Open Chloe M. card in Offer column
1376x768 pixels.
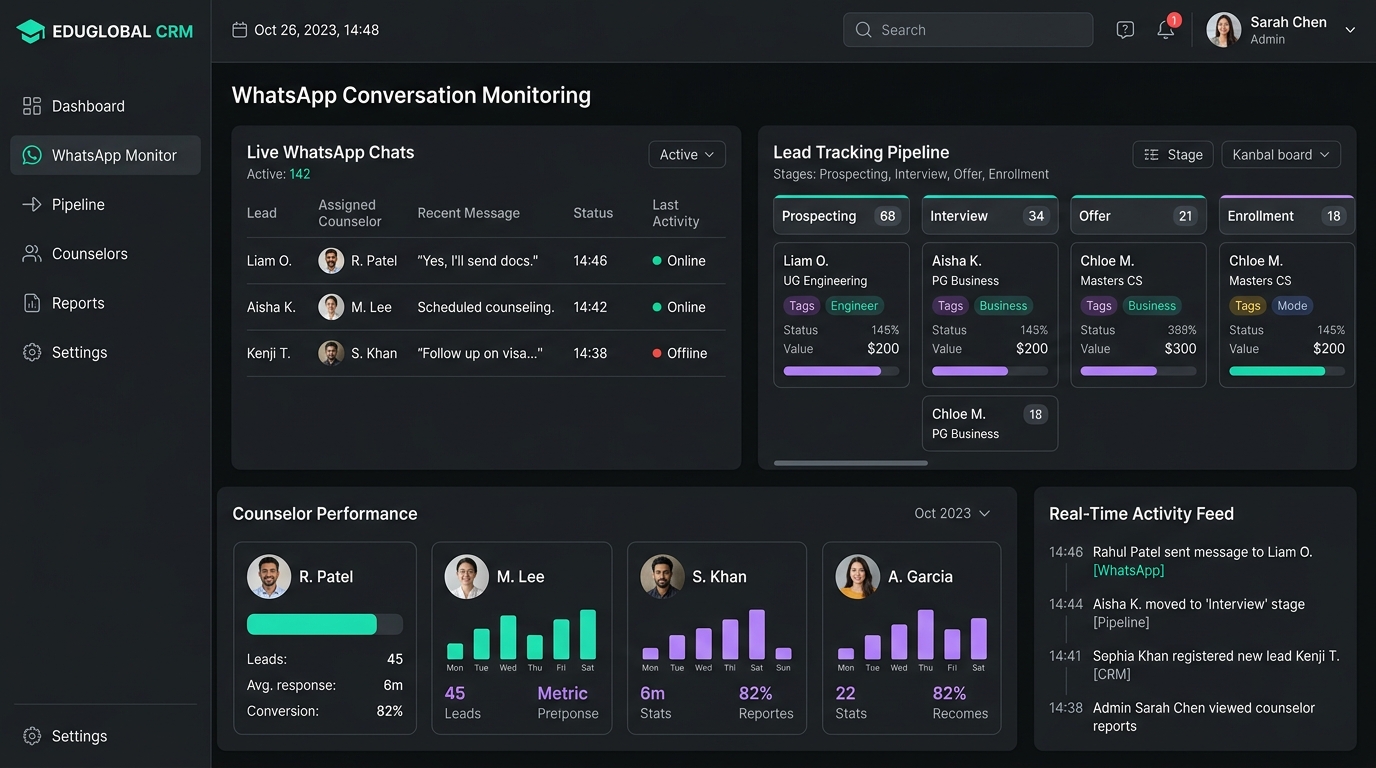[1138, 314]
